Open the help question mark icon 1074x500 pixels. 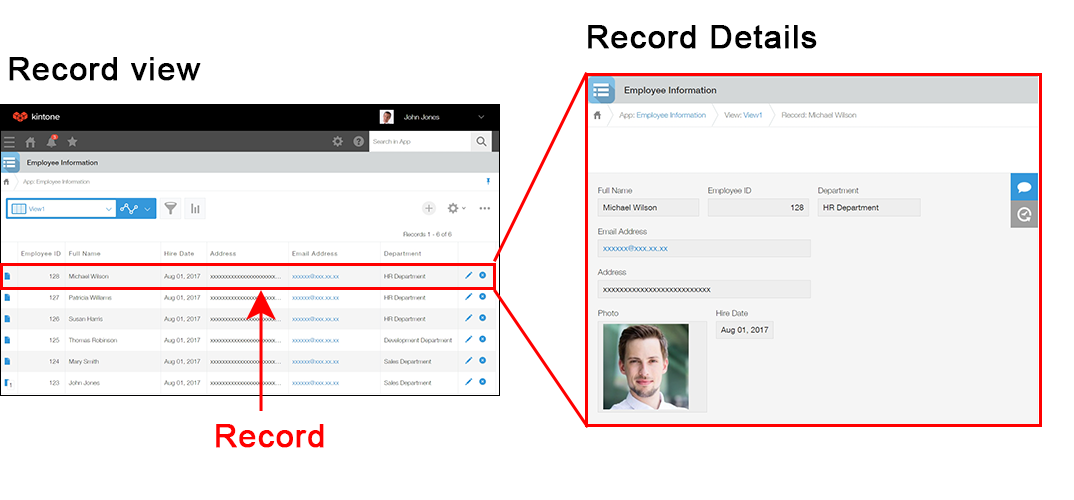coord(359,142)
